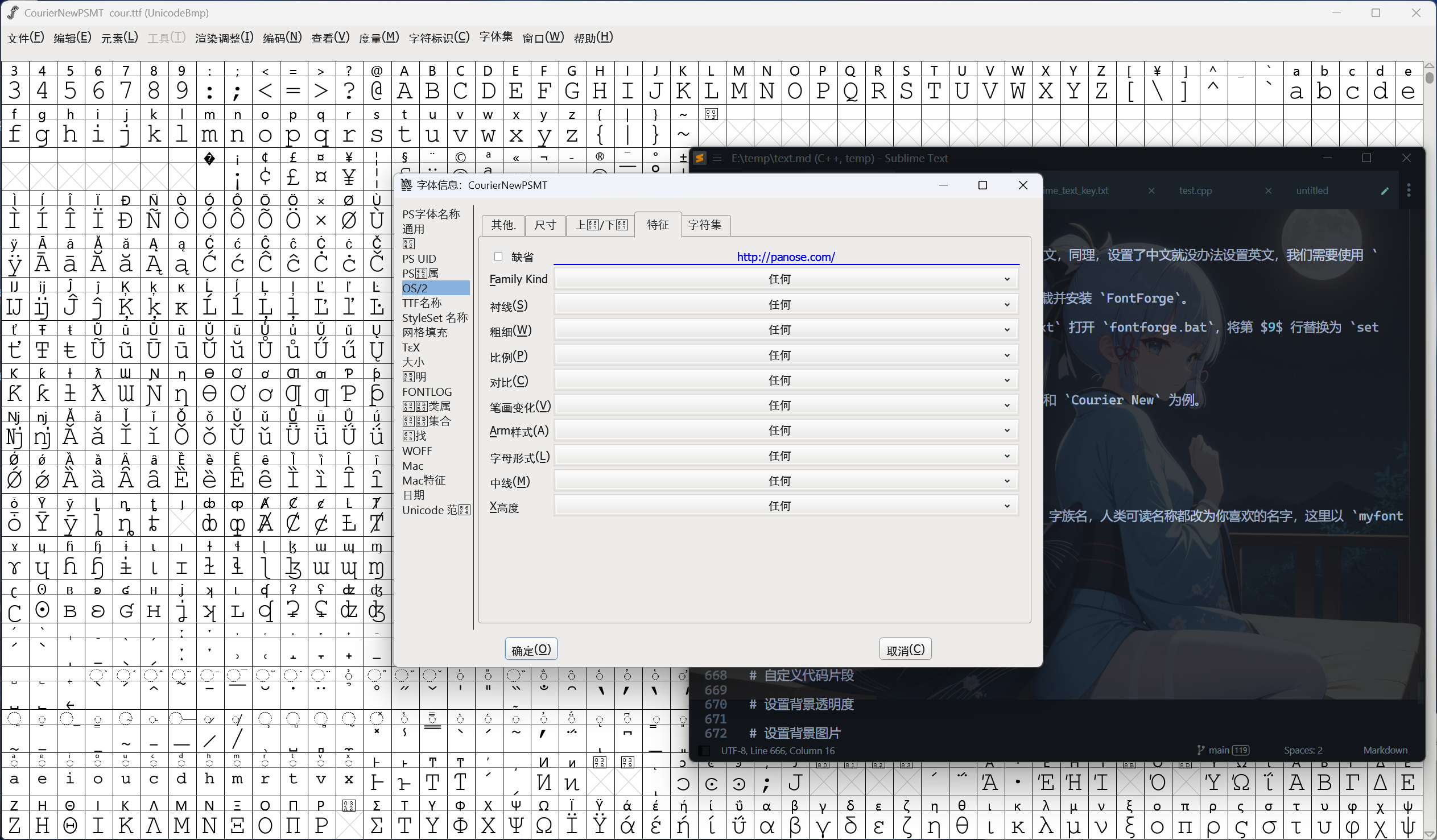Open the 元素(L) menu

click(x=118, y=38)
